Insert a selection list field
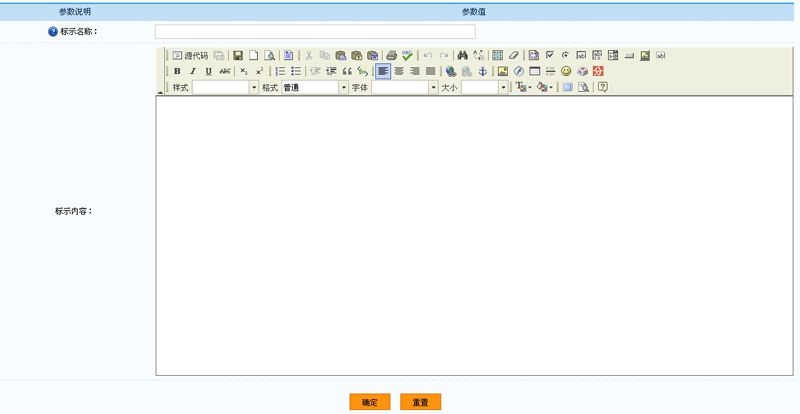The width and height of the screenshot is (800, 414). click(x=613, y=56)
